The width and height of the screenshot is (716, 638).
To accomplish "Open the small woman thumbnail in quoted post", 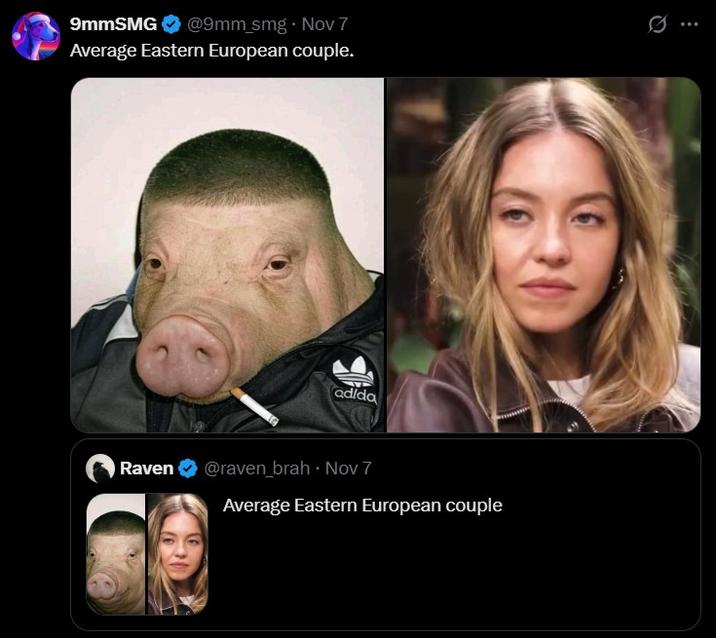I will click(x=178, y=553).
